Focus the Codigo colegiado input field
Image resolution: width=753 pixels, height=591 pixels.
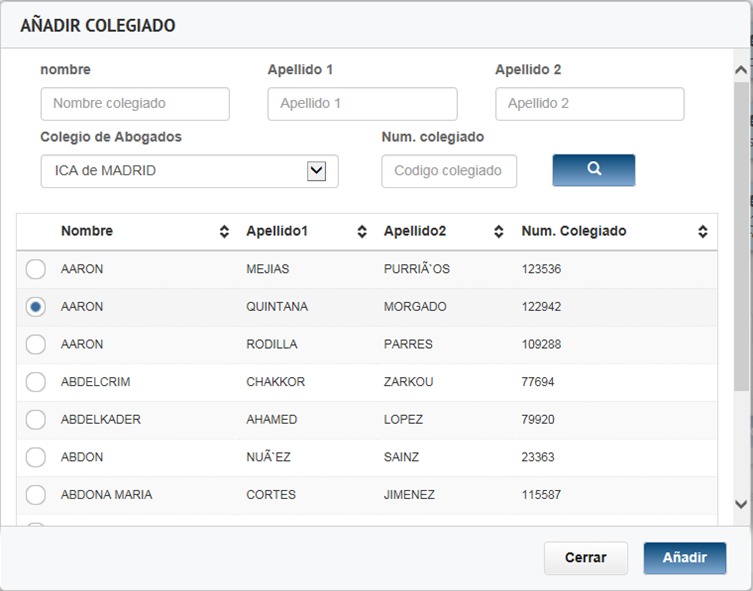[449, 171]
